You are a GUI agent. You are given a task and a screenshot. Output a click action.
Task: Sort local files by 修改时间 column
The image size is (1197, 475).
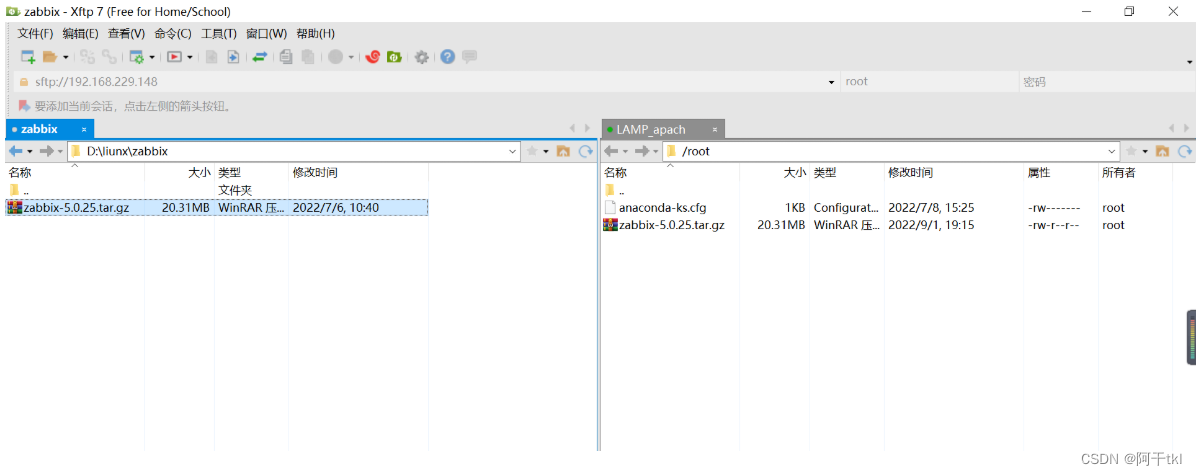[359, 173]
